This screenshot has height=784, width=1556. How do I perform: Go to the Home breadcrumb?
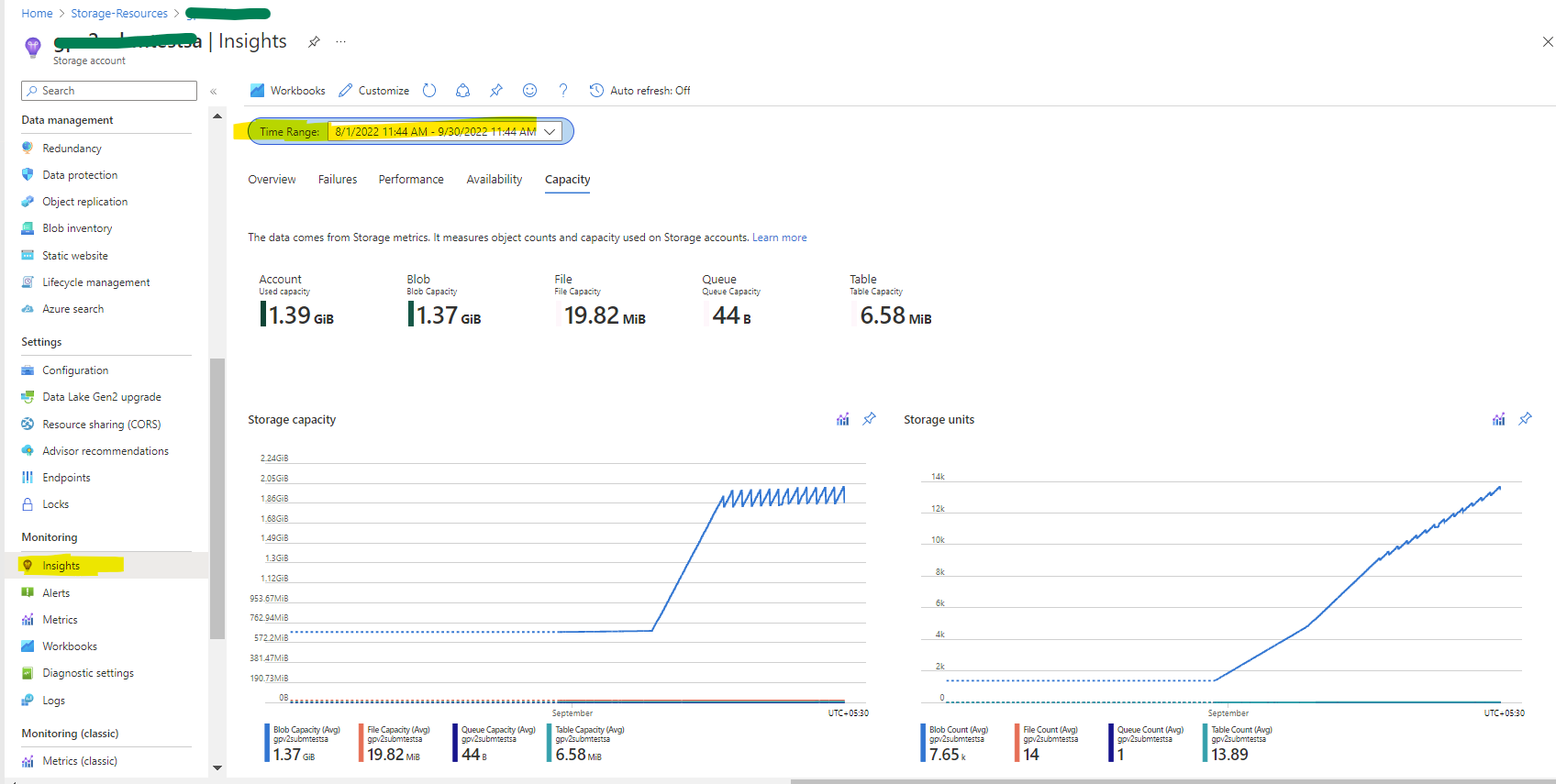pos(37,14)
